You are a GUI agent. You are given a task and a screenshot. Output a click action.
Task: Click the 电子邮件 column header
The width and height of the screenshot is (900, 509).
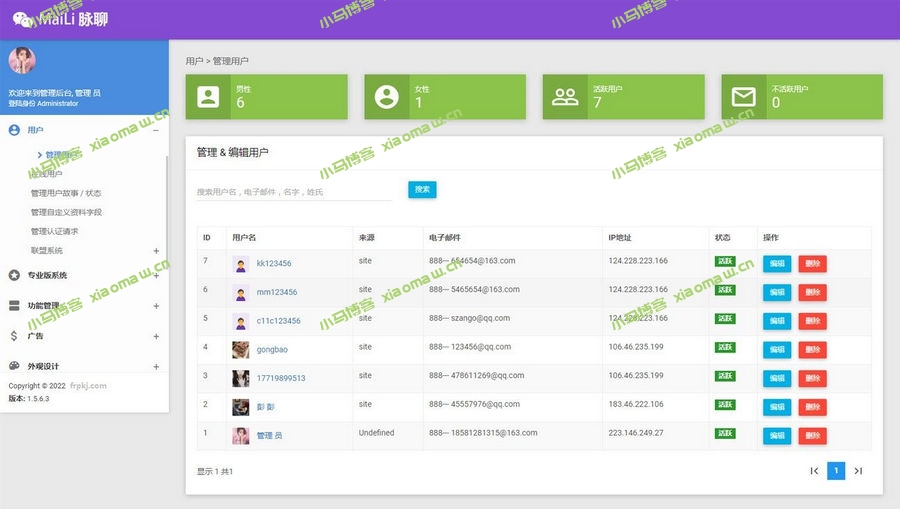[x=445, y=238]
